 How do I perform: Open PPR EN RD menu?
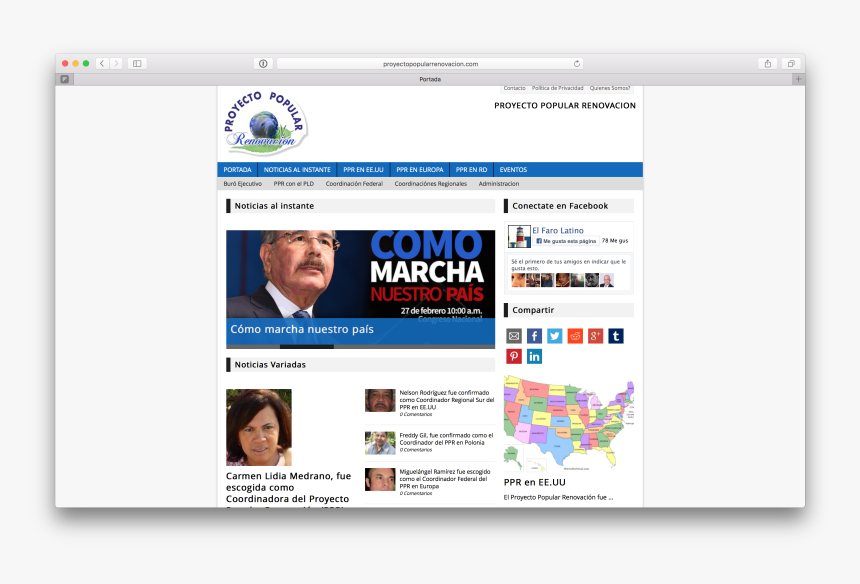click(471, 169)
